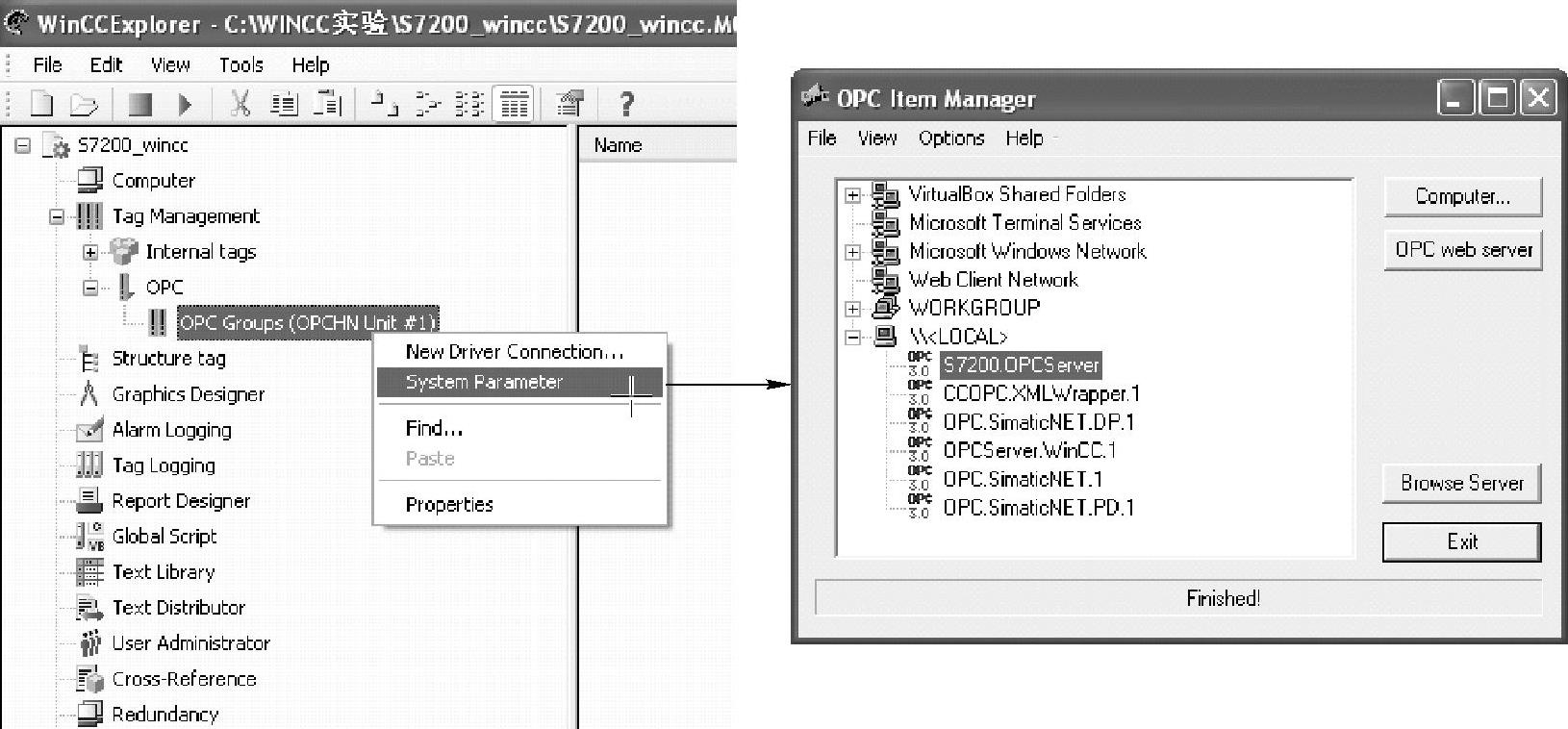Select Text Distributor in project tree
Viewport: 1568px width, 729px height.
179,608
